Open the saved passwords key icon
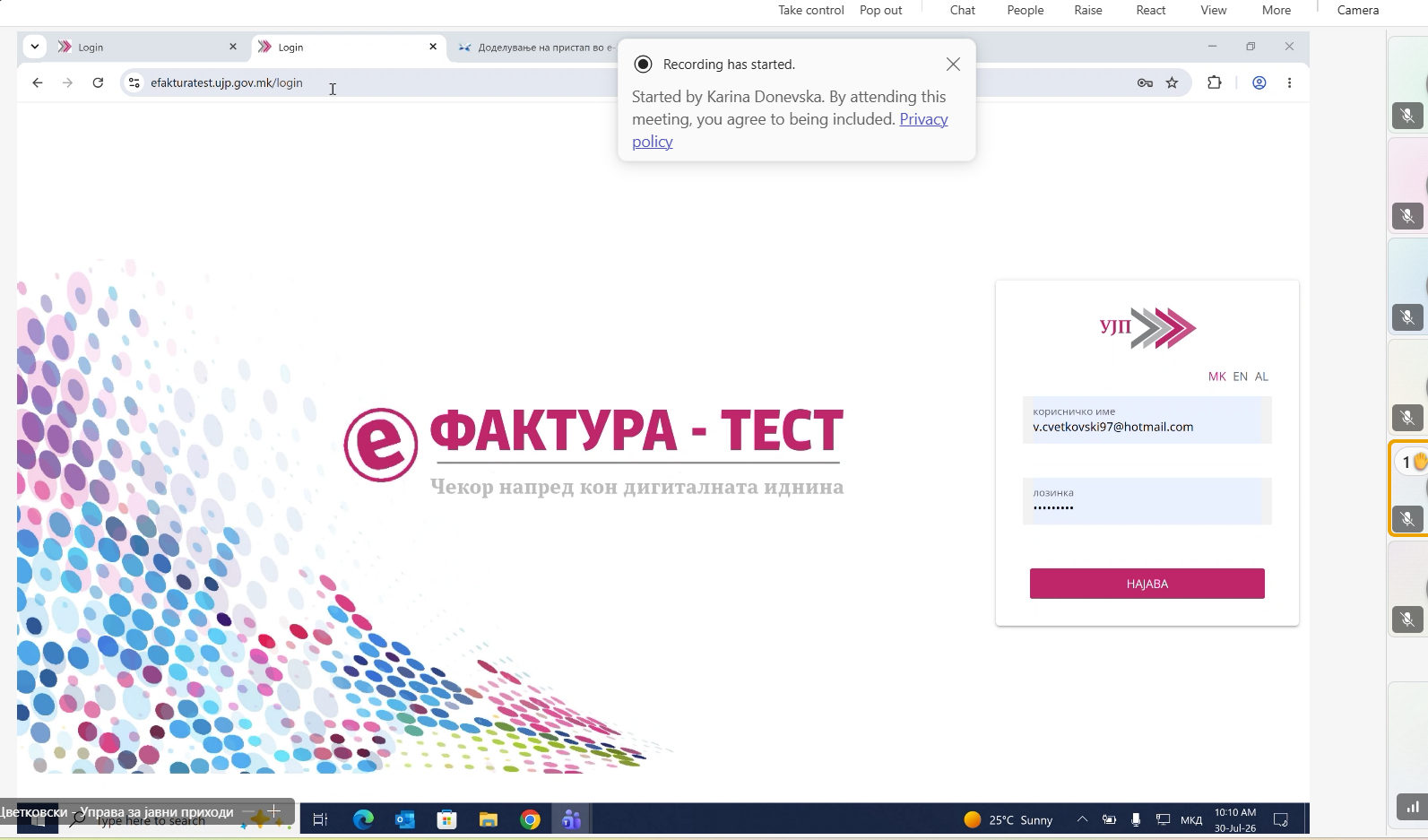Image resolution: width=1428 pixels, height=840 pixels. coord(1145,82)
